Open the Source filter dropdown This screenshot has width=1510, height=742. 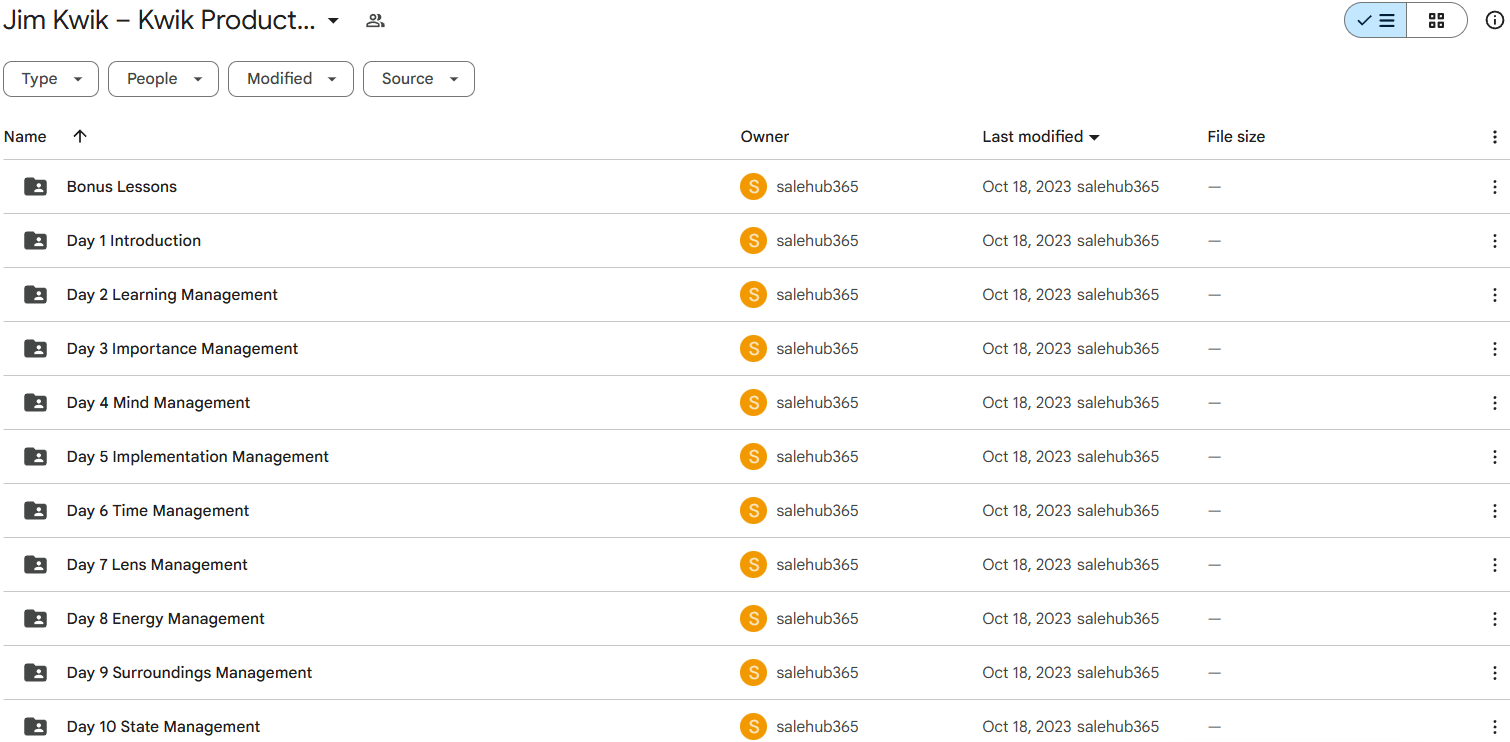click(419, 79)
